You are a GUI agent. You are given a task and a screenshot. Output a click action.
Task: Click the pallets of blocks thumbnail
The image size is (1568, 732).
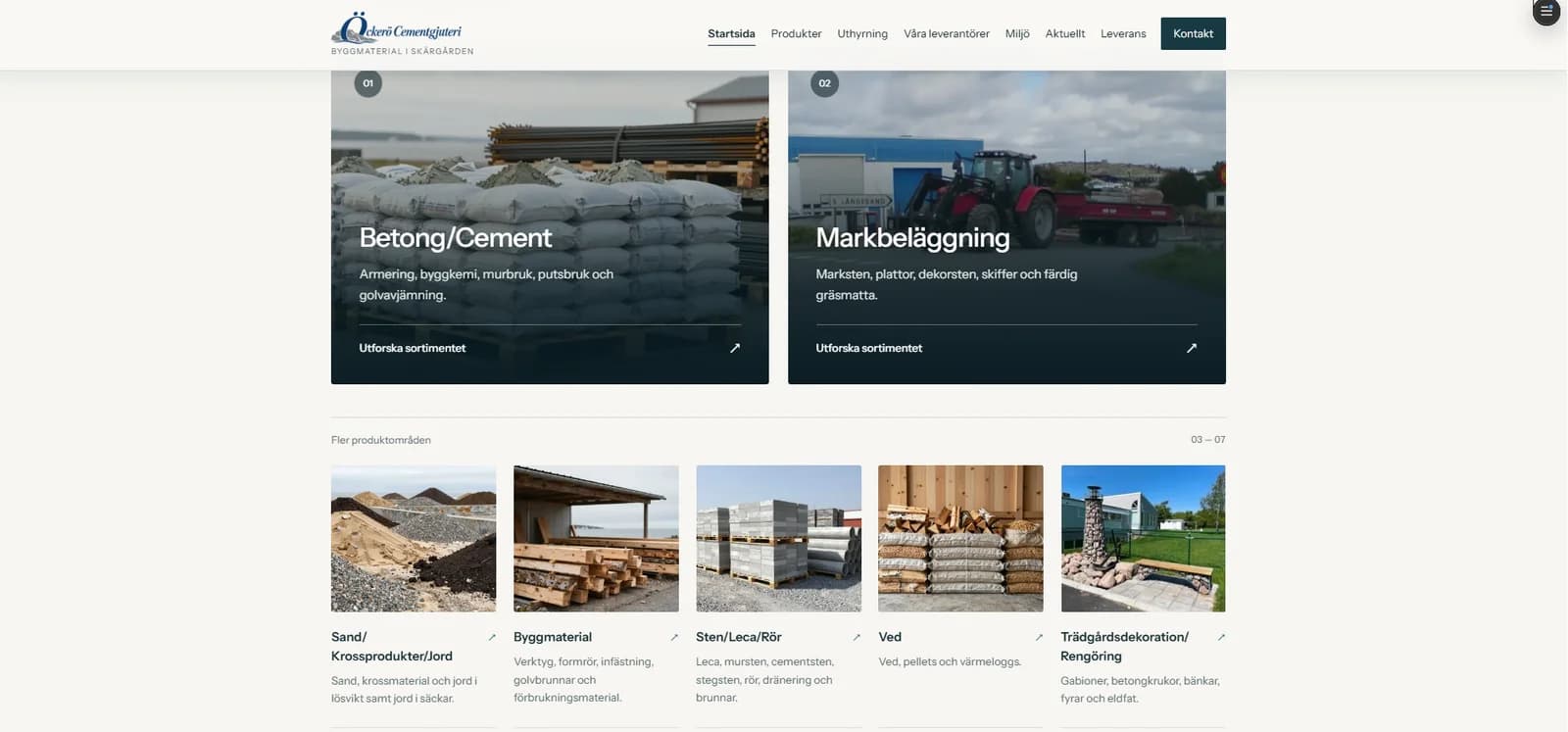(778, 539)
